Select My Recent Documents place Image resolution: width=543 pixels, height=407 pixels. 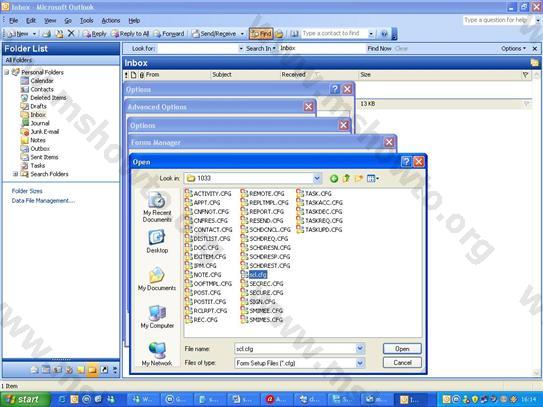[157, 207]
